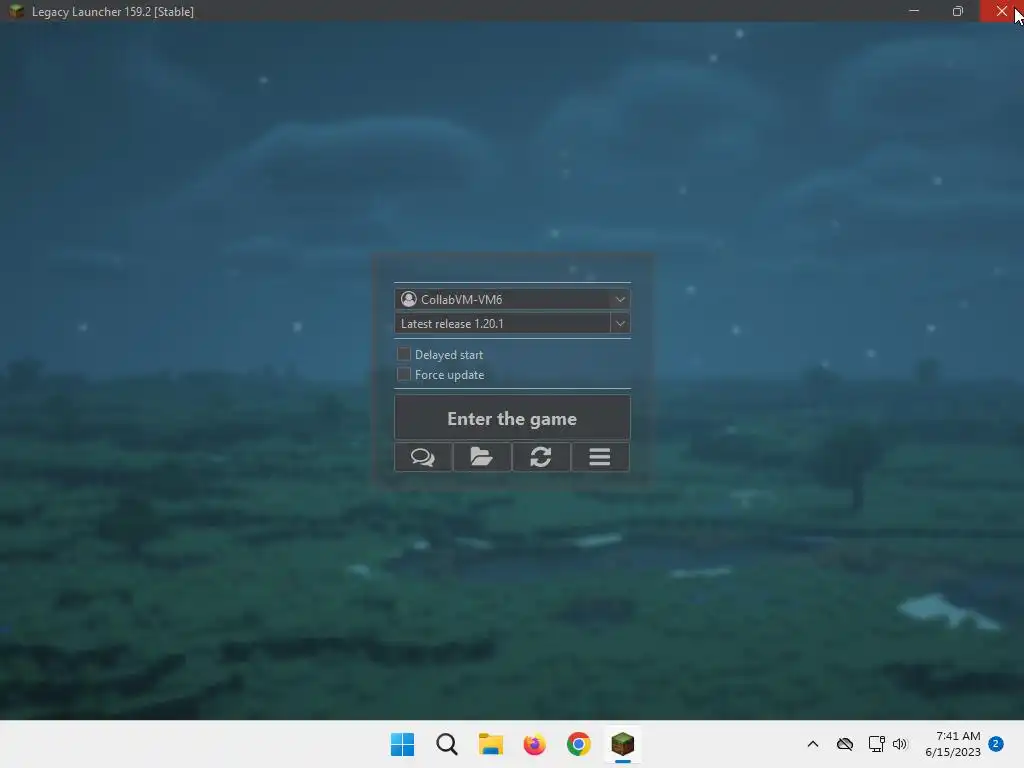The image size is (1024, 768).
Task: Open the game folder icon
Action: pos(482,456)
